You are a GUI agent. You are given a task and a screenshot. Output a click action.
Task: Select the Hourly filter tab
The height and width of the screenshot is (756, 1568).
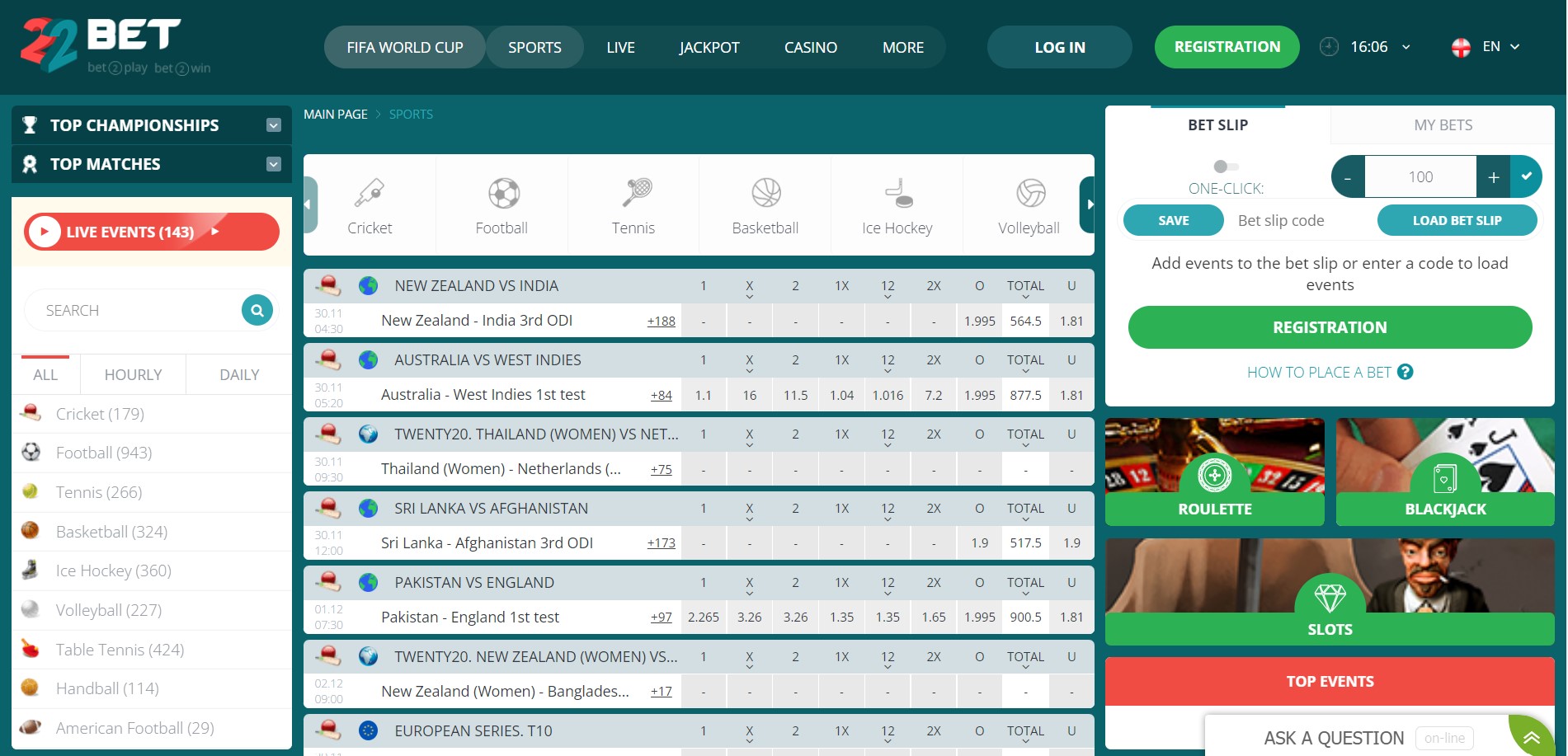(x=133, y=375)
